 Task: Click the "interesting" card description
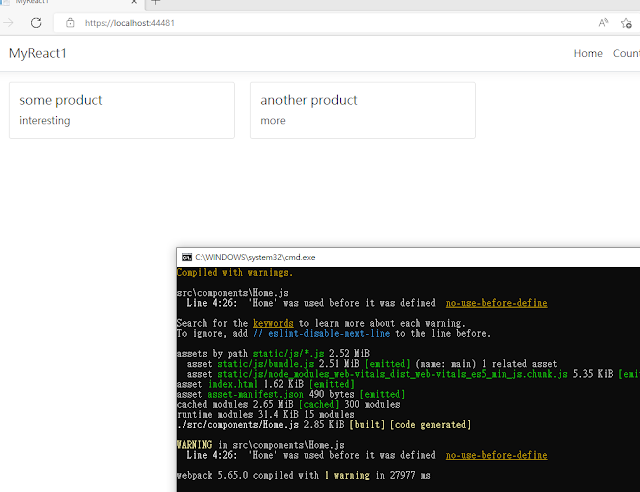[44, 120]
